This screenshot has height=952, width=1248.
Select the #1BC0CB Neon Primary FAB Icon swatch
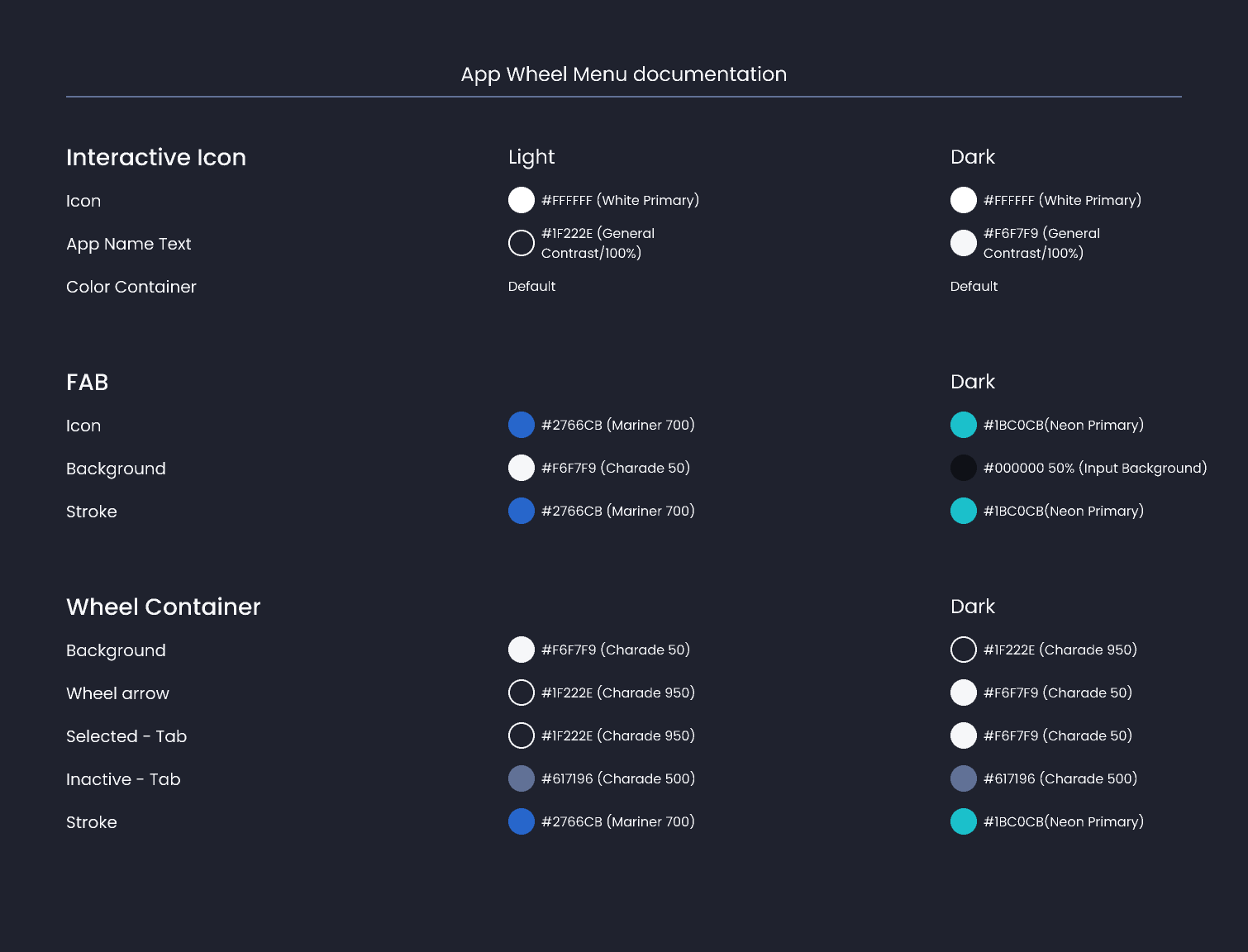963,425
